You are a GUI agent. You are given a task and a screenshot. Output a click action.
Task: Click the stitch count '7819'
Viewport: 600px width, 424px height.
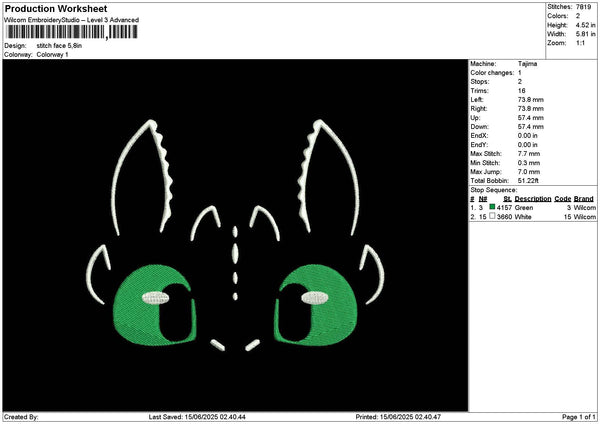click(x=584, y=7)
